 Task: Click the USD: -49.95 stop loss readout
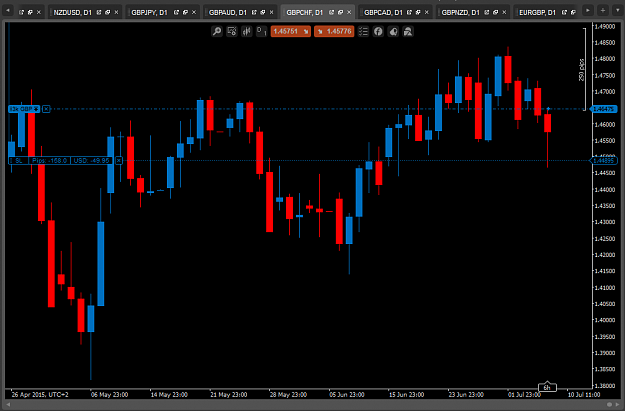91,161
